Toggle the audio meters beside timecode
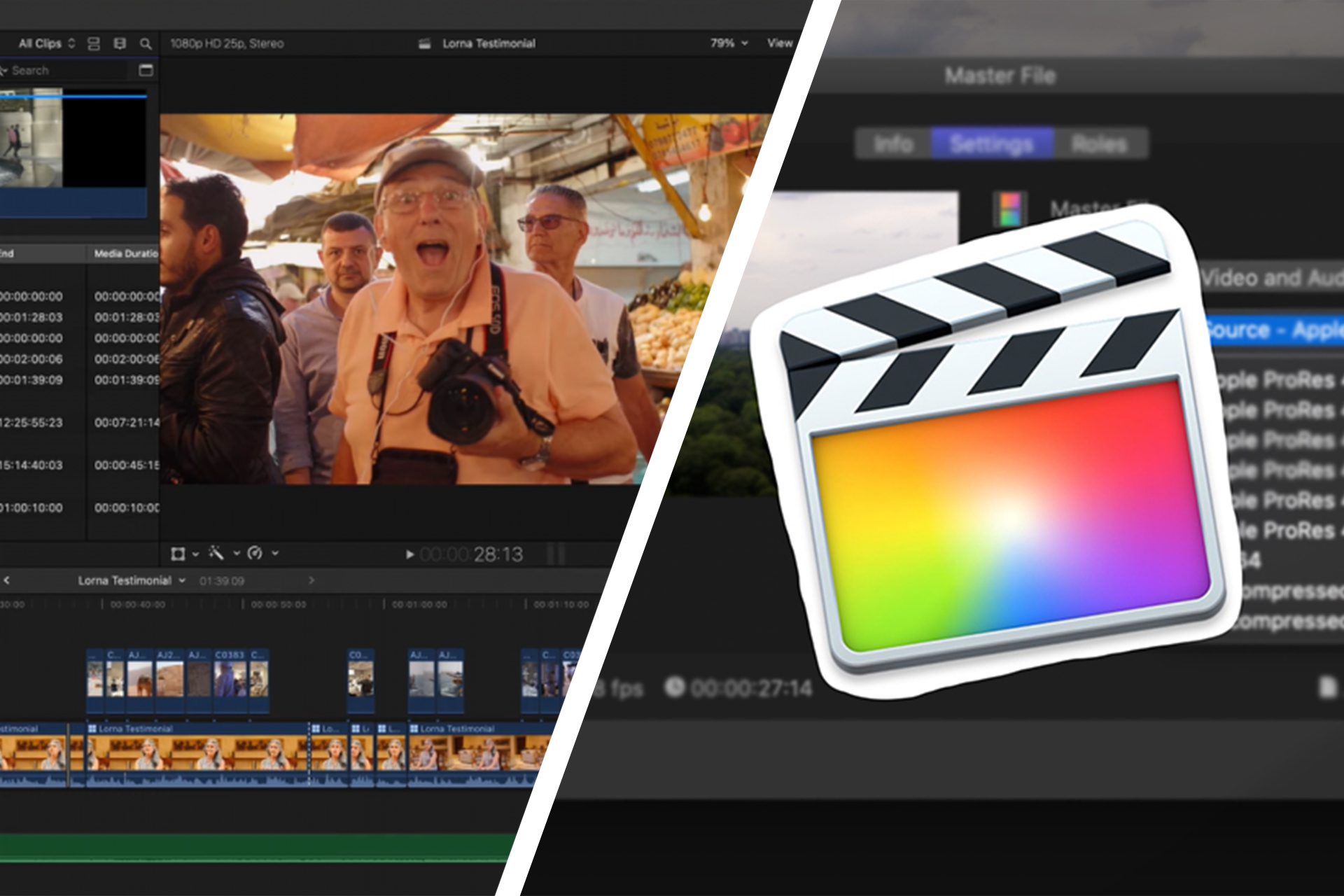1344x896 pixels. tap(556, 554)
